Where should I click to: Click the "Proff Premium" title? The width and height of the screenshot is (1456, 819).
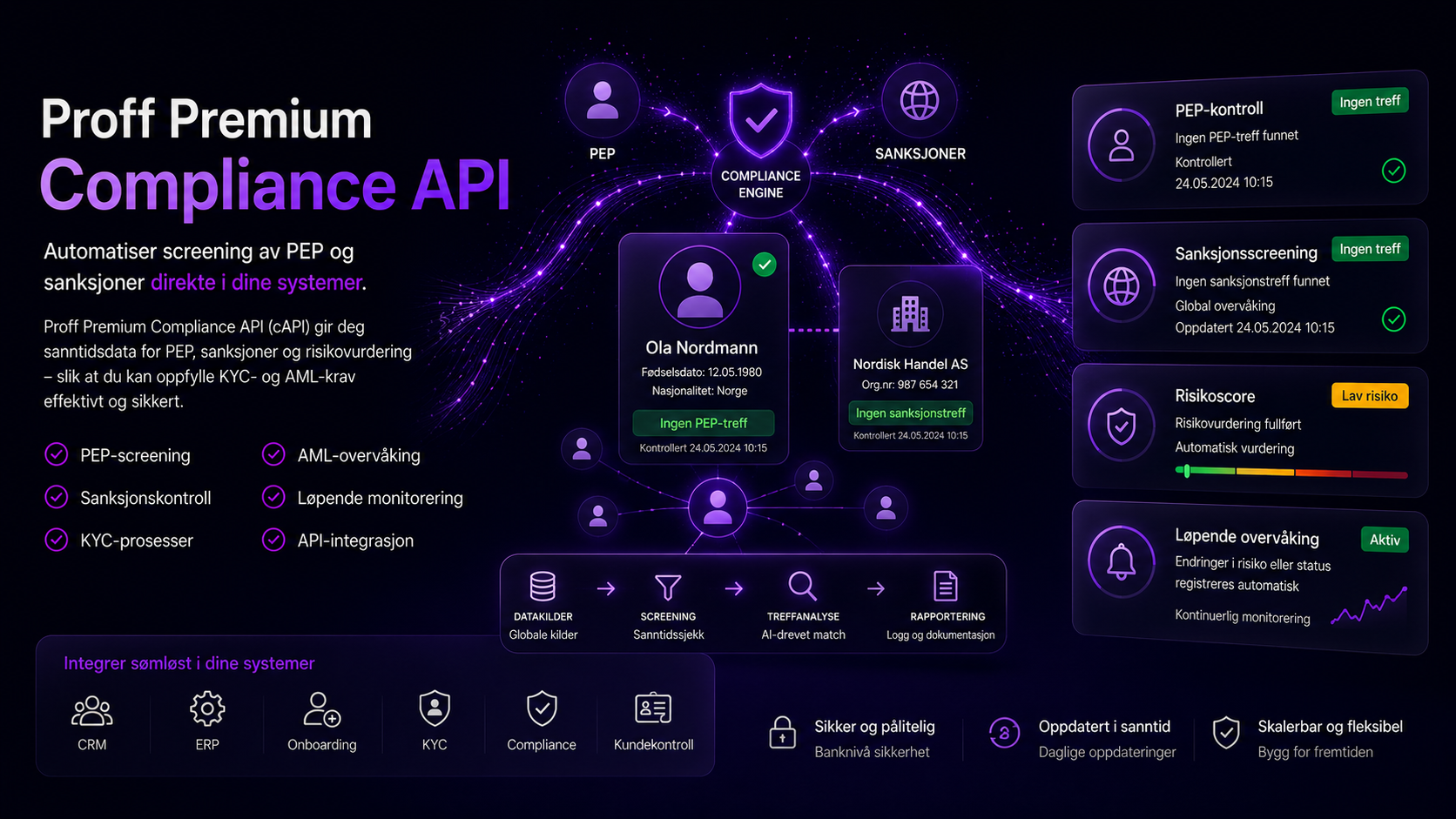pyautogui.click(x=206, y=119)
